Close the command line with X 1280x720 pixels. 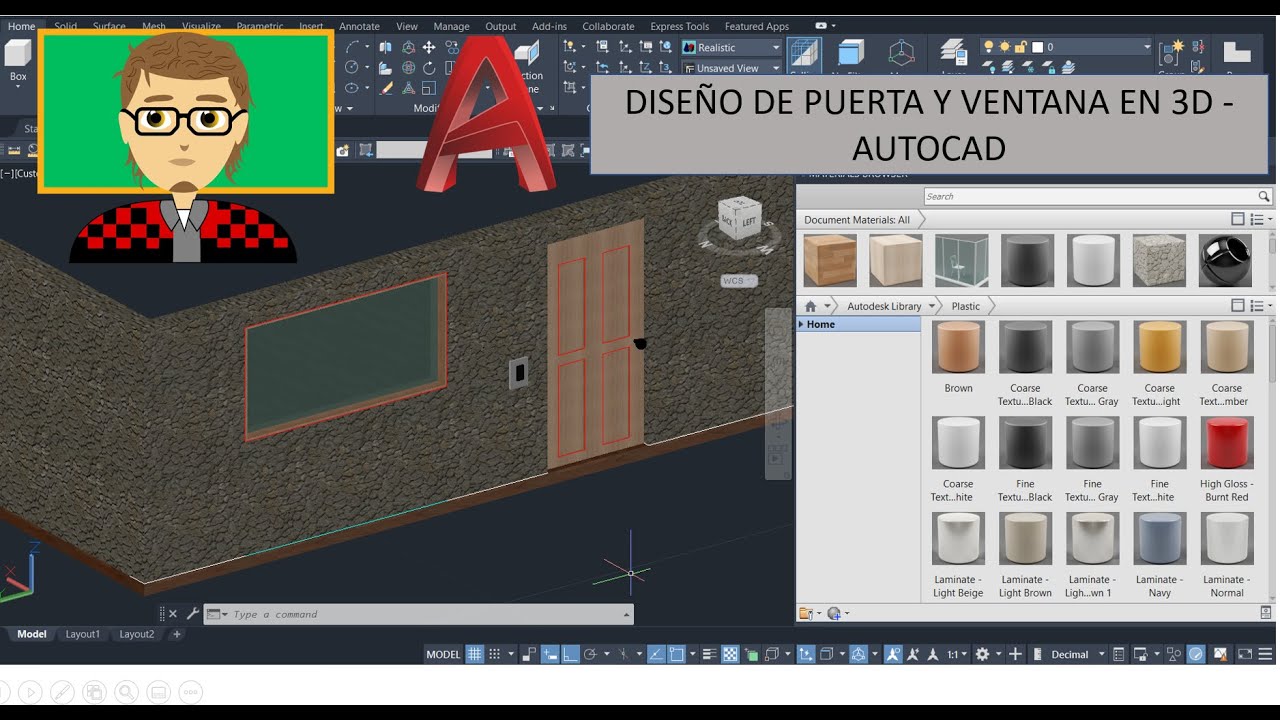[172, 614]
